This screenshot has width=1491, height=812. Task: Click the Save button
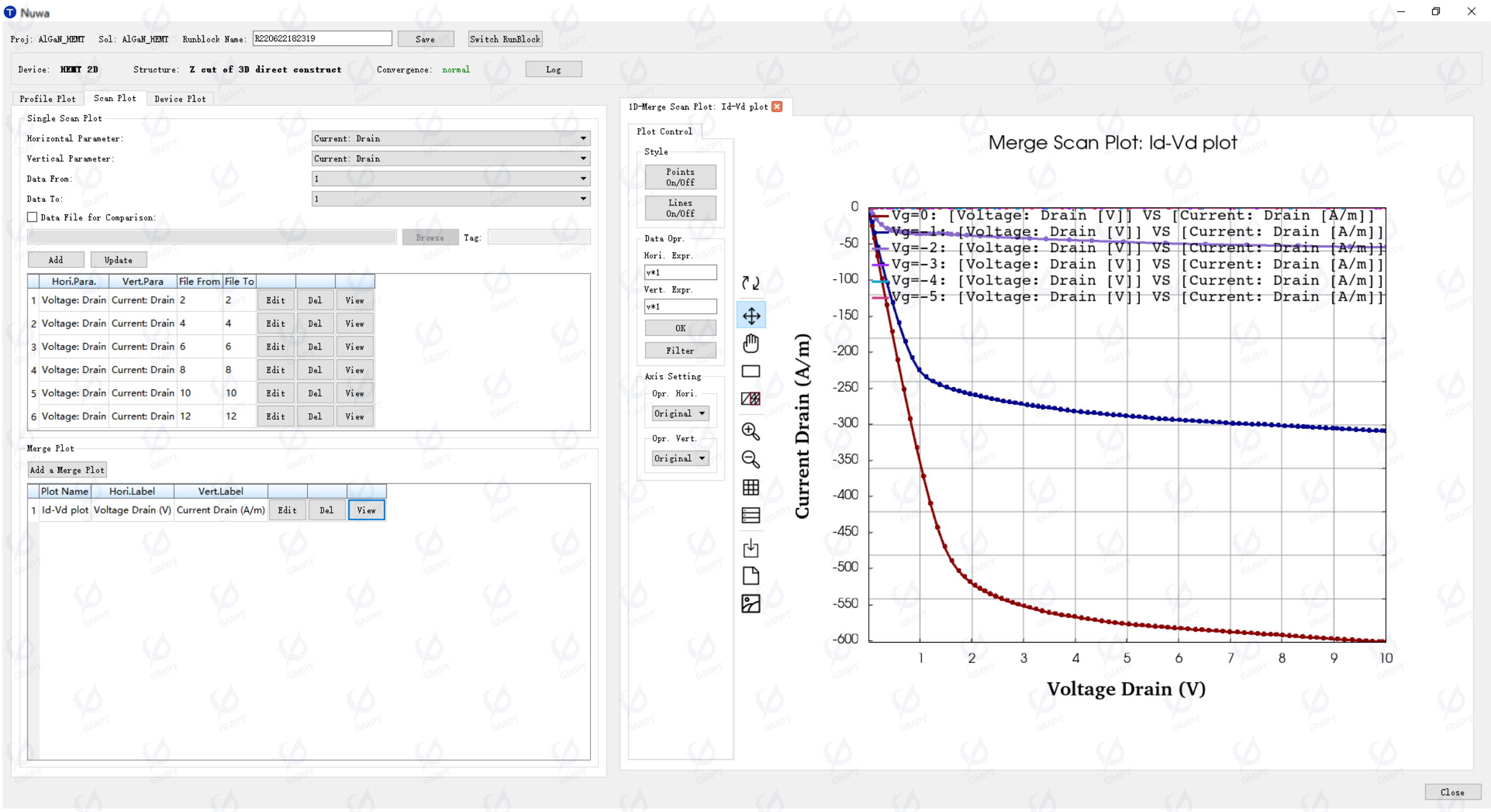tap(425, 39)
